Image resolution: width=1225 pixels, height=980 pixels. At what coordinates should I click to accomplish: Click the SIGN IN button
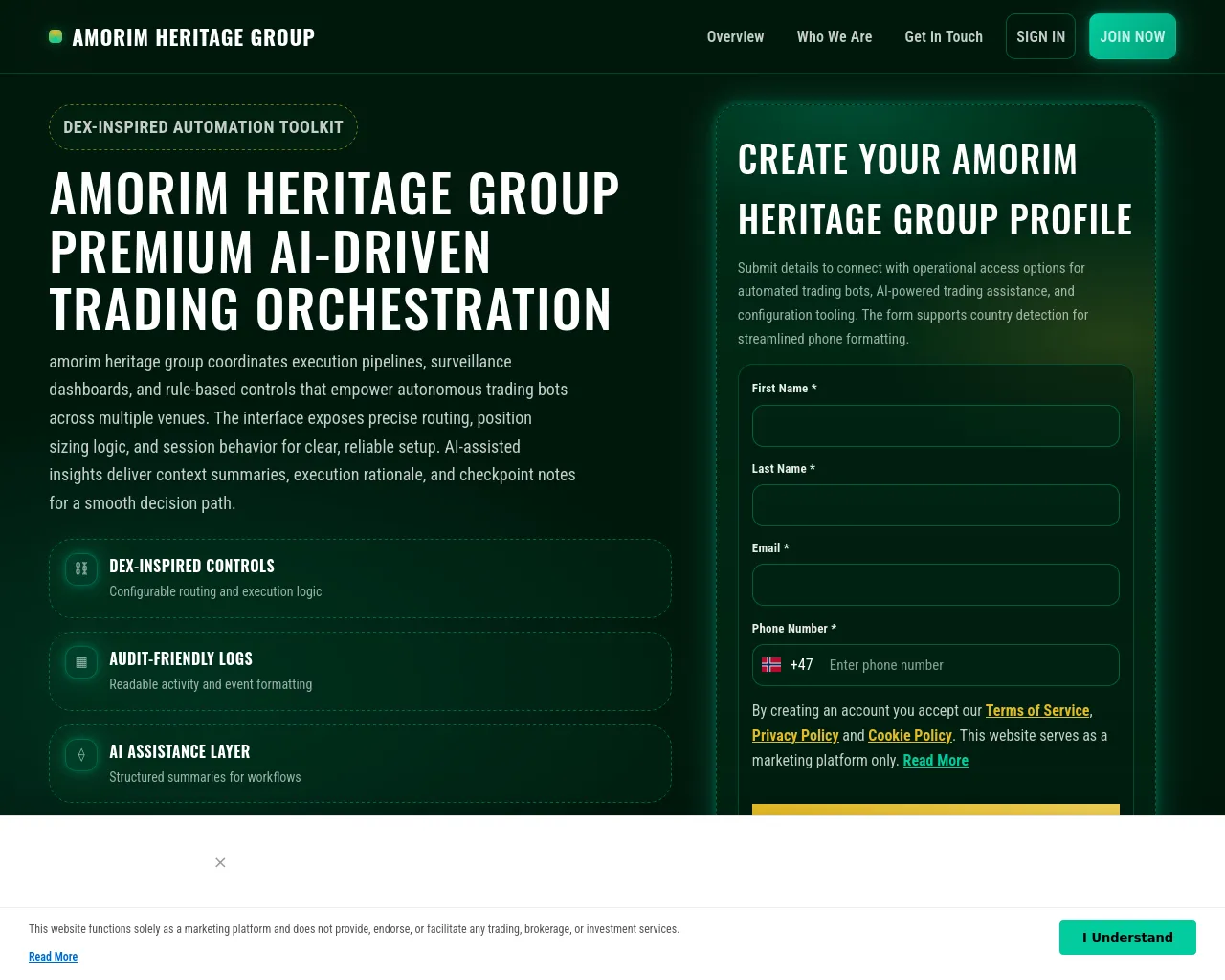pos(1040,36)
